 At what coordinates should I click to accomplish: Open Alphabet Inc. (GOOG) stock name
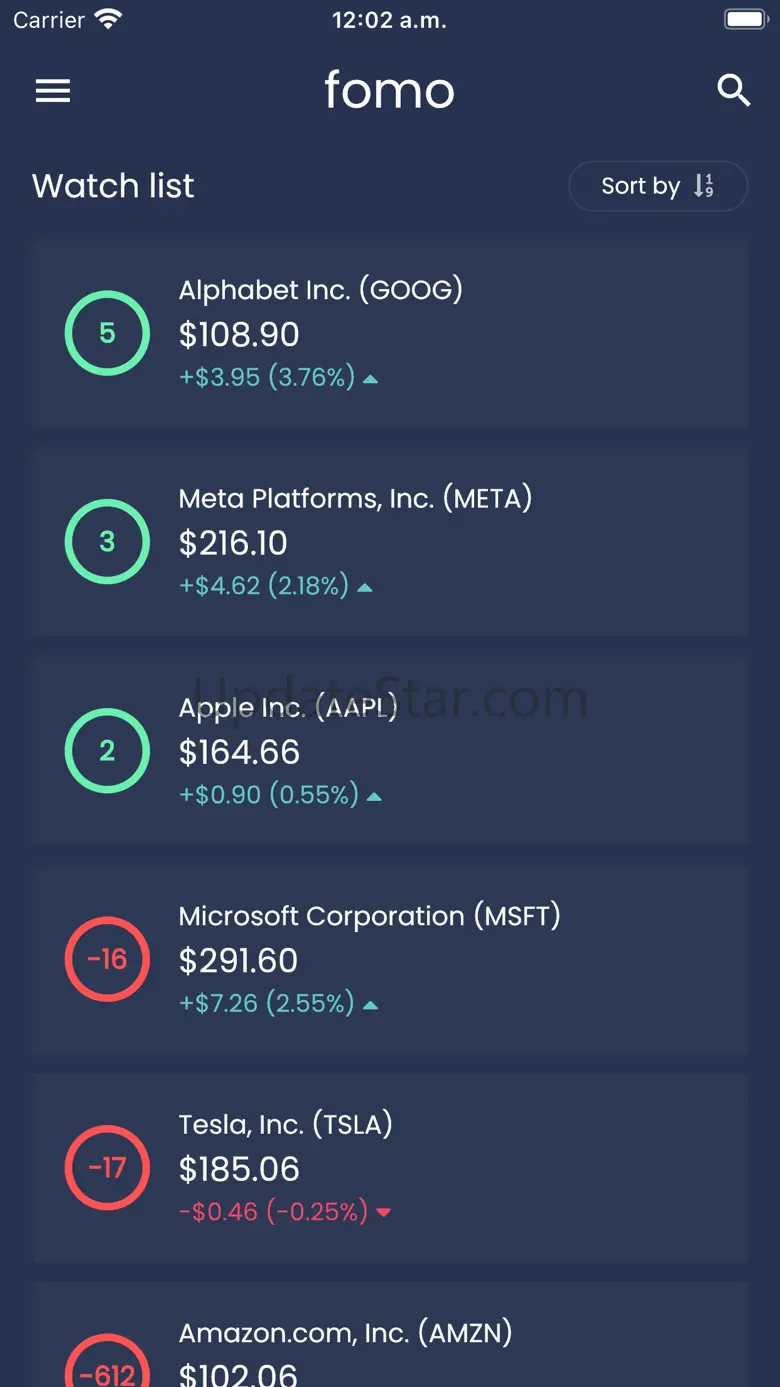[320, 290]
